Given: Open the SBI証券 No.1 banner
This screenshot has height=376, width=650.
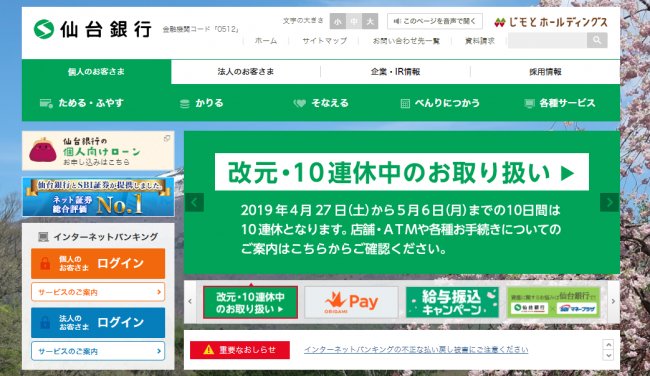Looking at the screenshot, I should tap(98, 197).
